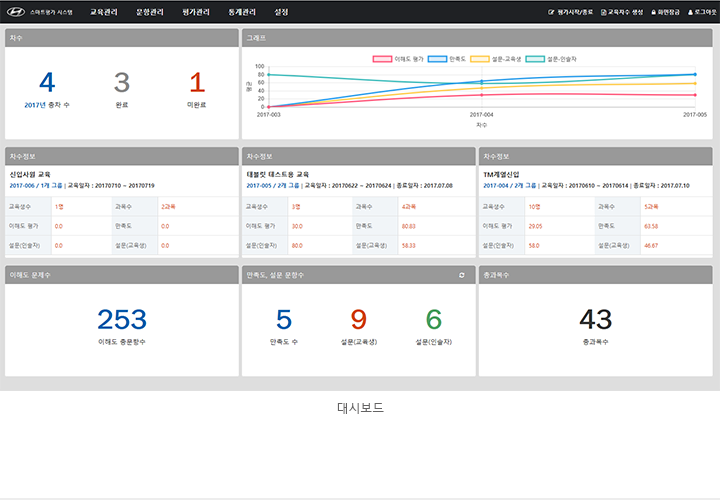Image resolution: width=720 pixels, height=500 pixels.
Task: Toggle the 이해도 평가 legend swatch
Action: 382,59
